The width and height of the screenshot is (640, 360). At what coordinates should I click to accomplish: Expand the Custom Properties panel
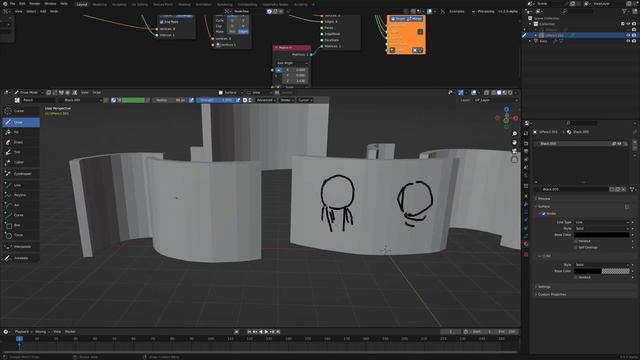551,294
